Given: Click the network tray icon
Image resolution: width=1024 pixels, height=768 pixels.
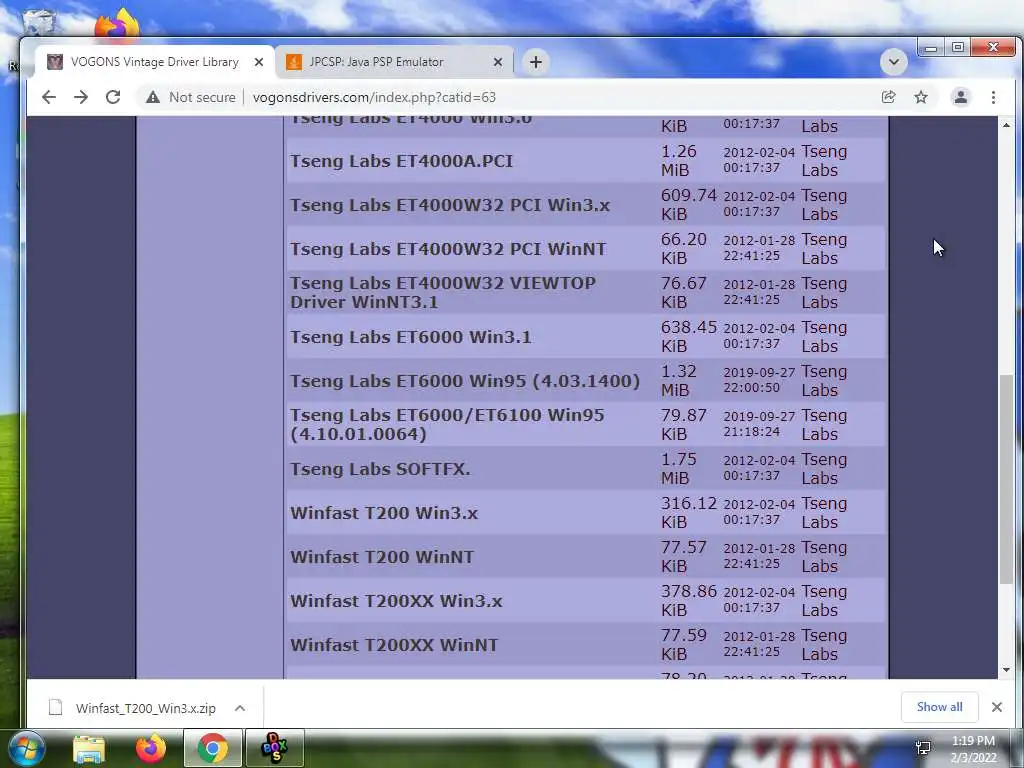Looking at the screenshot, I should [923, 748].
